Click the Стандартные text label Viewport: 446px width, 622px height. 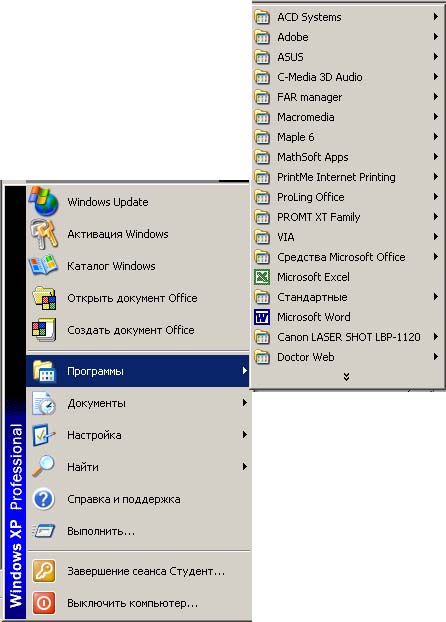tap(312, 297)
